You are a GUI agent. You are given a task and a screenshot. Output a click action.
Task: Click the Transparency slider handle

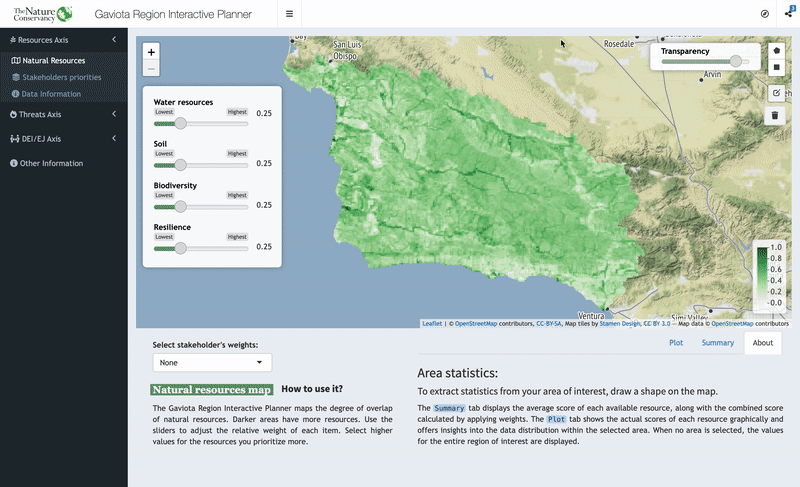(x=736, y=61)
